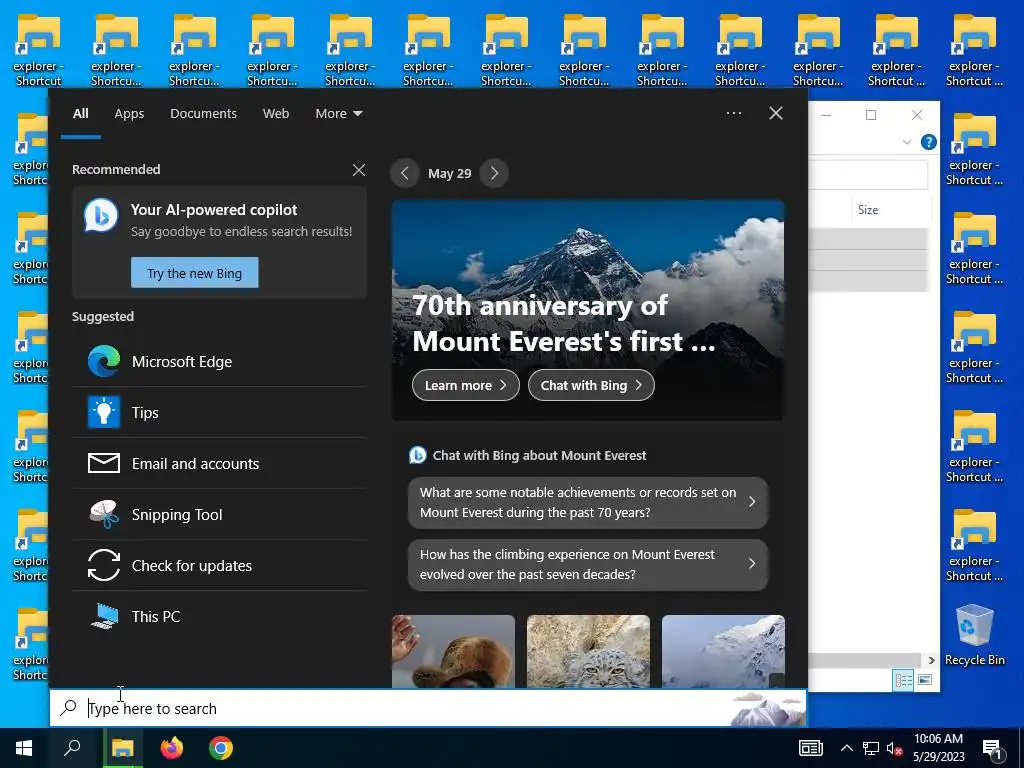
Task: Show hidden system tray icons
Action: 846,748
